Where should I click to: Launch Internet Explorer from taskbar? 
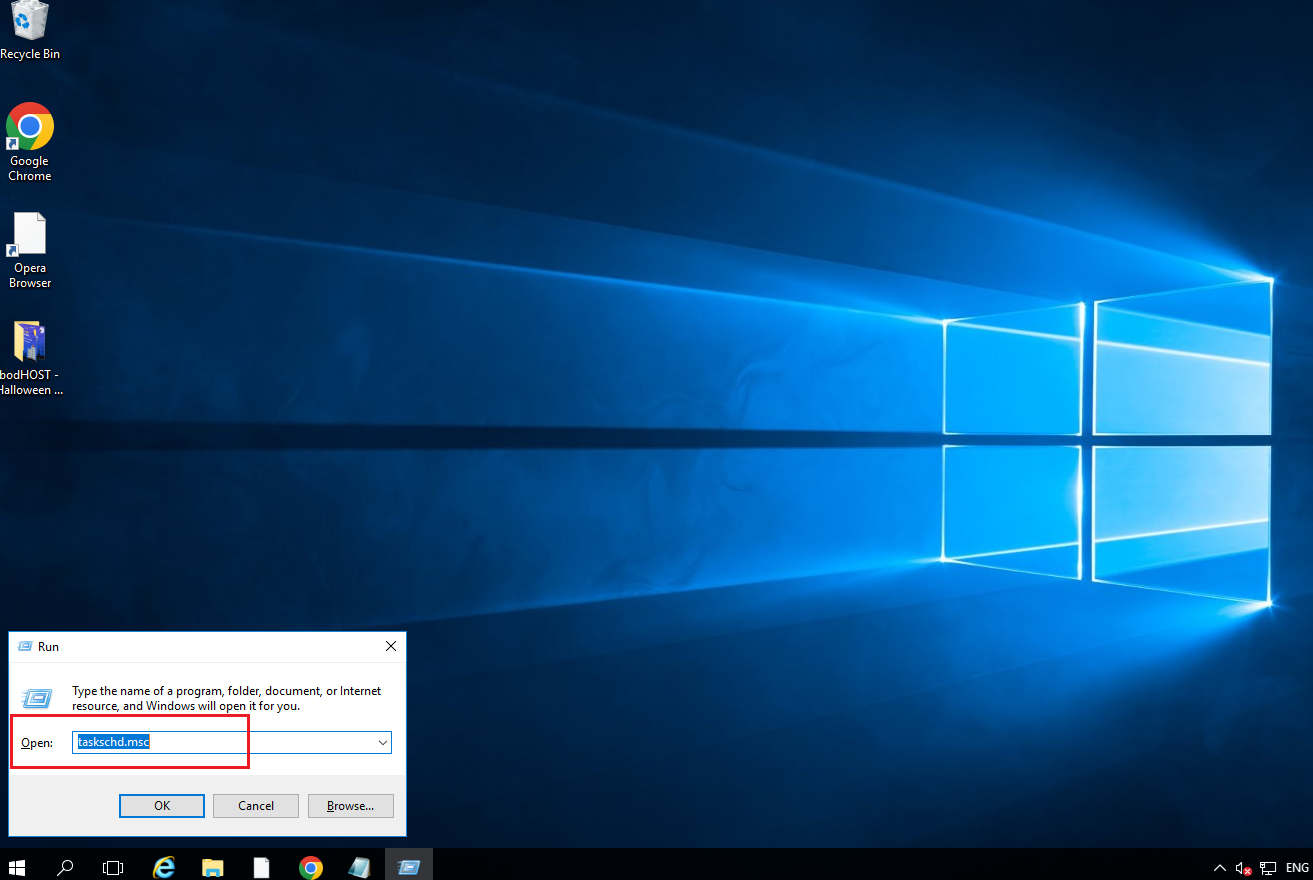(163, 867)
